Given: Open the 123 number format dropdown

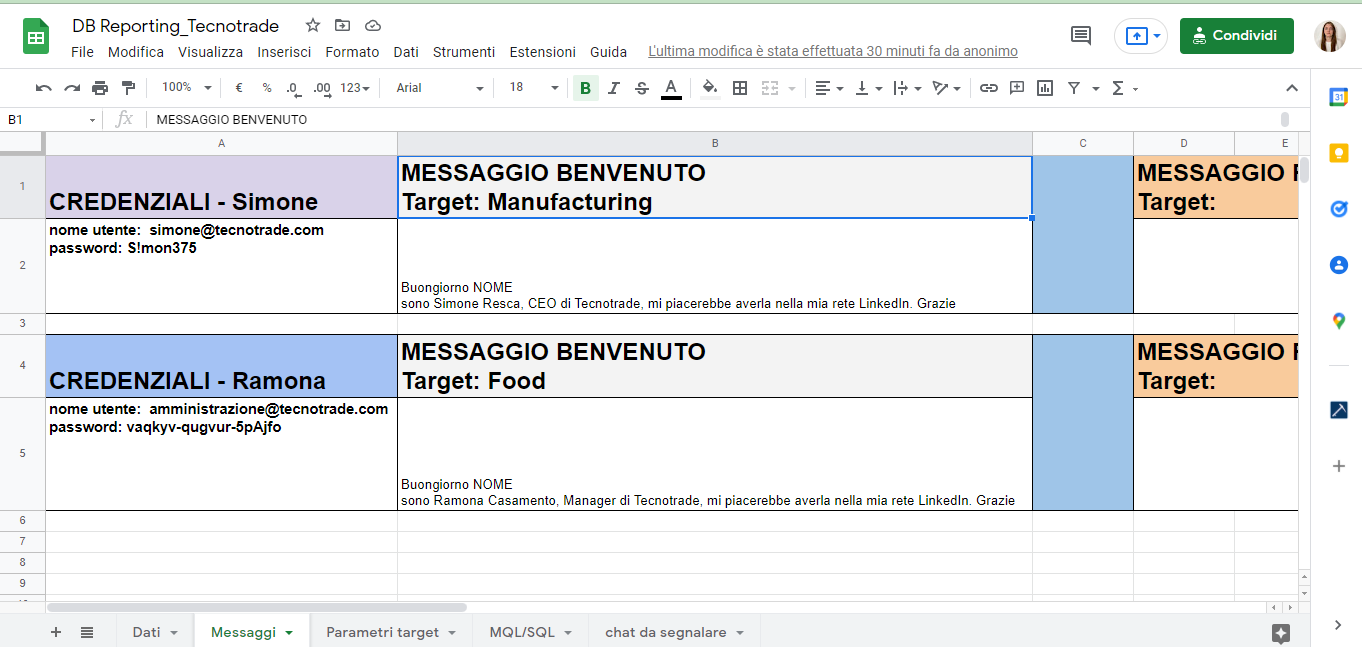Looking at the screenshot, I should [x=355, y=88].
